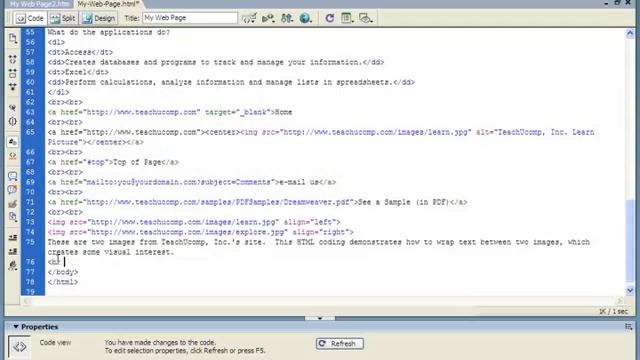640x360 pixels.
Task: Close the document window
Action: 628,3
